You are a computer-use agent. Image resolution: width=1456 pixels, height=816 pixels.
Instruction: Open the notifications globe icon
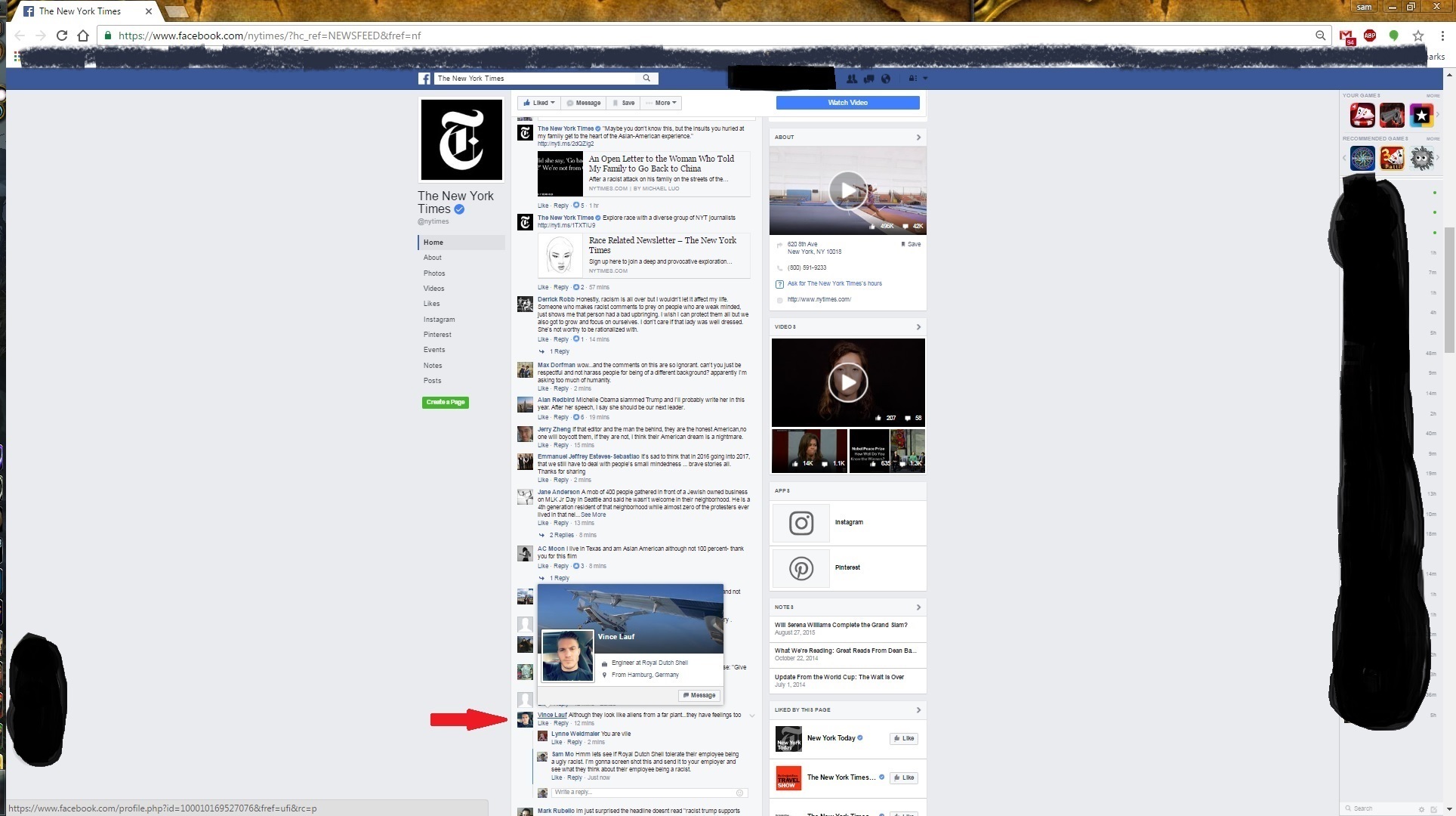click(886, 79)
